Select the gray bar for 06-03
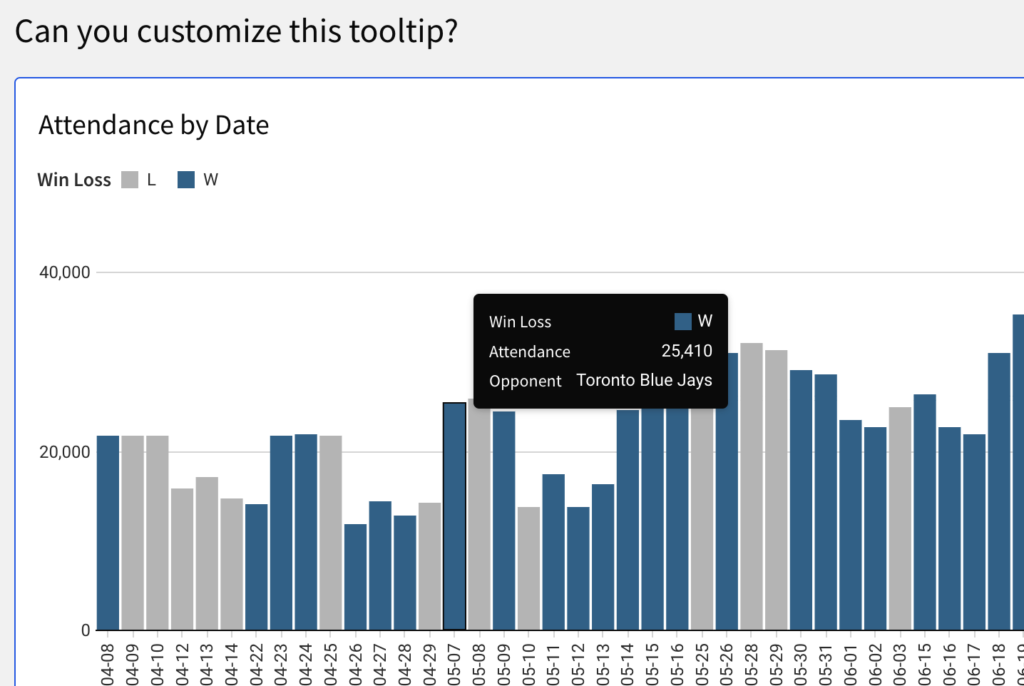Image resolution: width=1024 pixels, height=686 pixels. point(900,518)
